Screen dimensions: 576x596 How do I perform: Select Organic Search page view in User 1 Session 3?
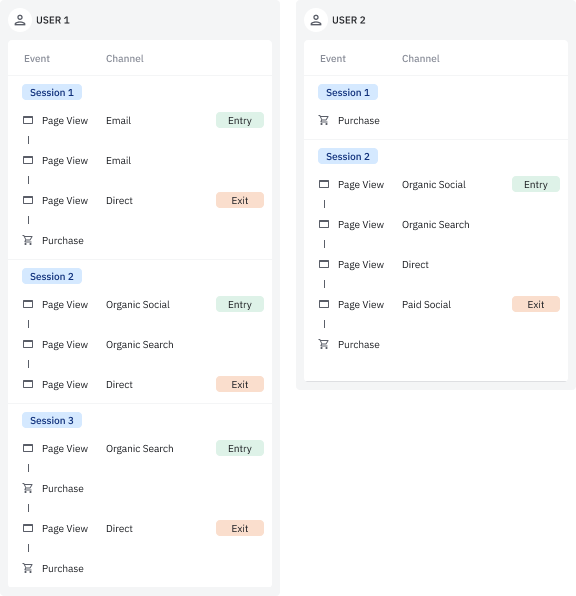(x=140, y=449)
